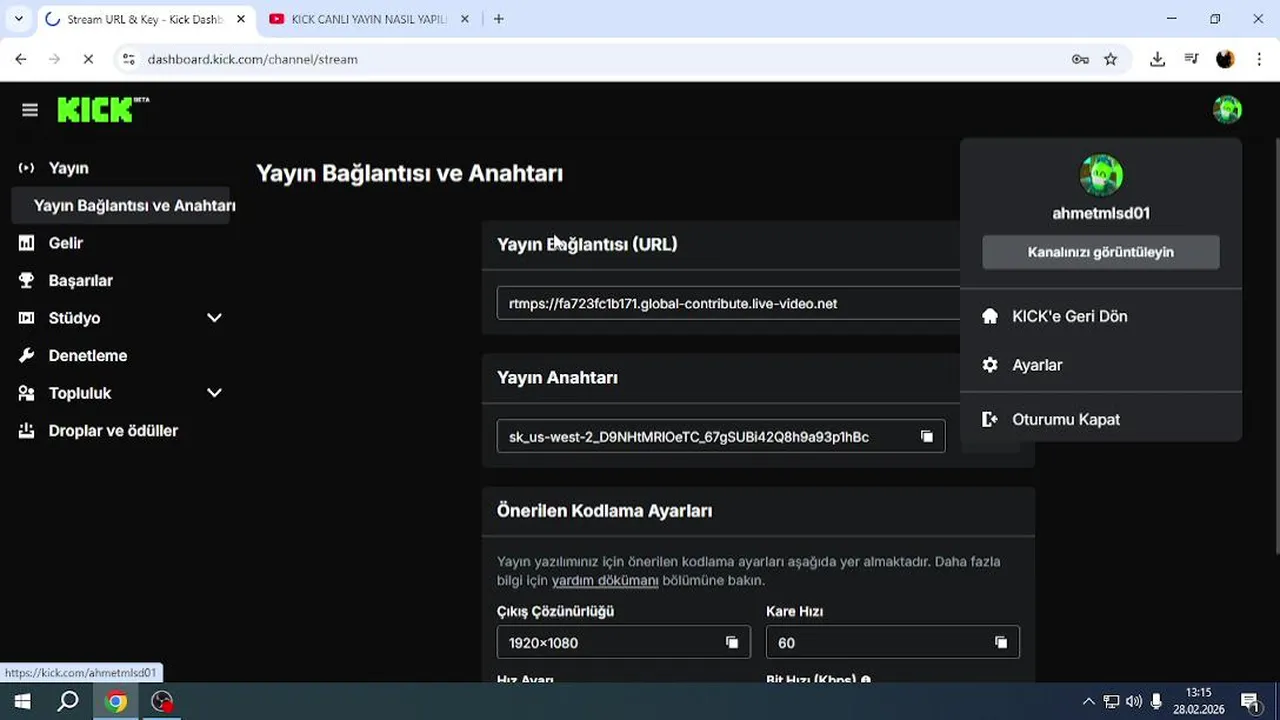Select KICK'e Geri Dön menu entry
Viewport: 1280px width, 720px height.
[1101, 316]
